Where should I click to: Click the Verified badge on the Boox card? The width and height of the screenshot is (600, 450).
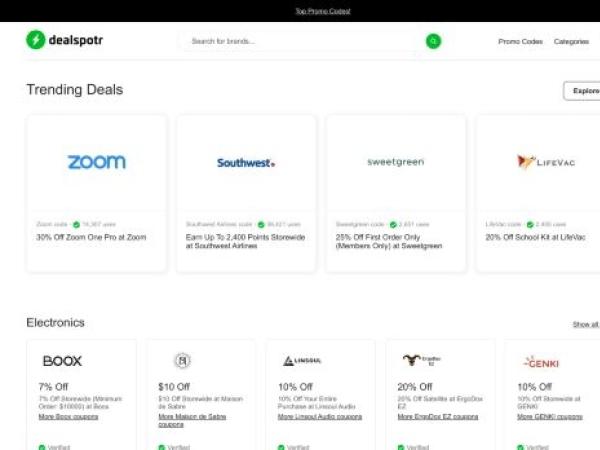[54, 447]
